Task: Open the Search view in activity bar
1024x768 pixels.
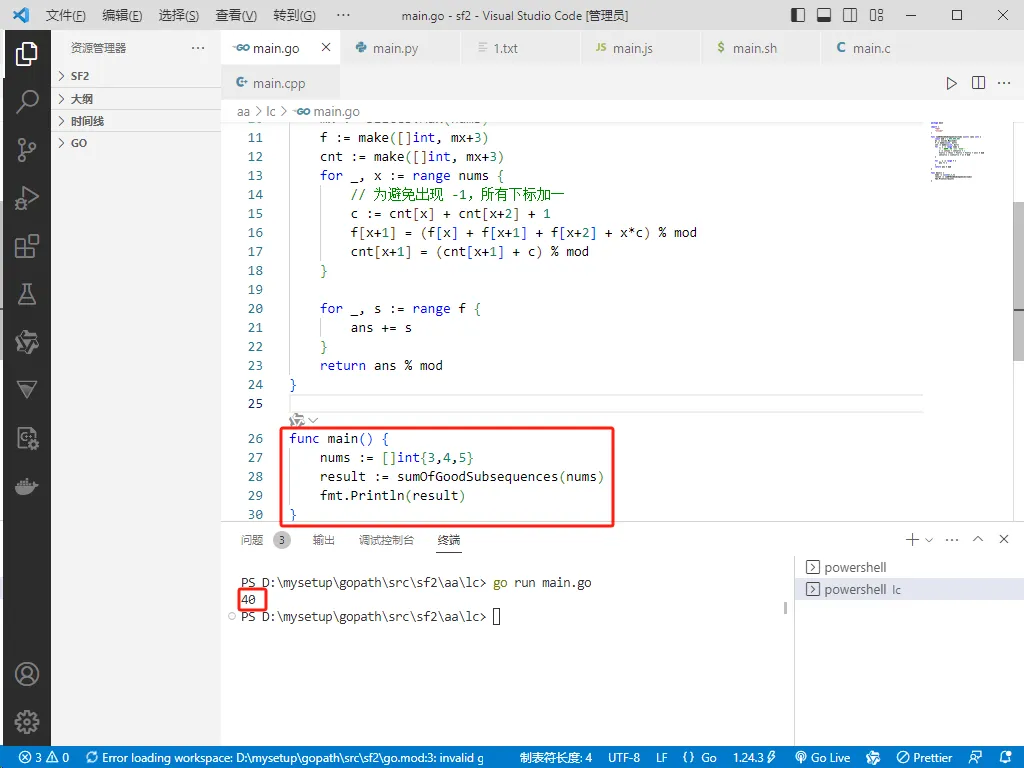Action: coord(26,102)
